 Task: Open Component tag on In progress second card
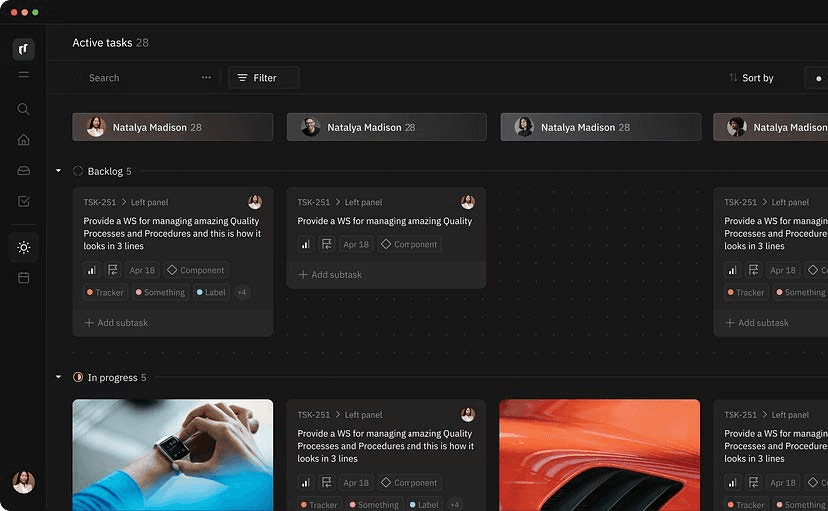(410, 482)
